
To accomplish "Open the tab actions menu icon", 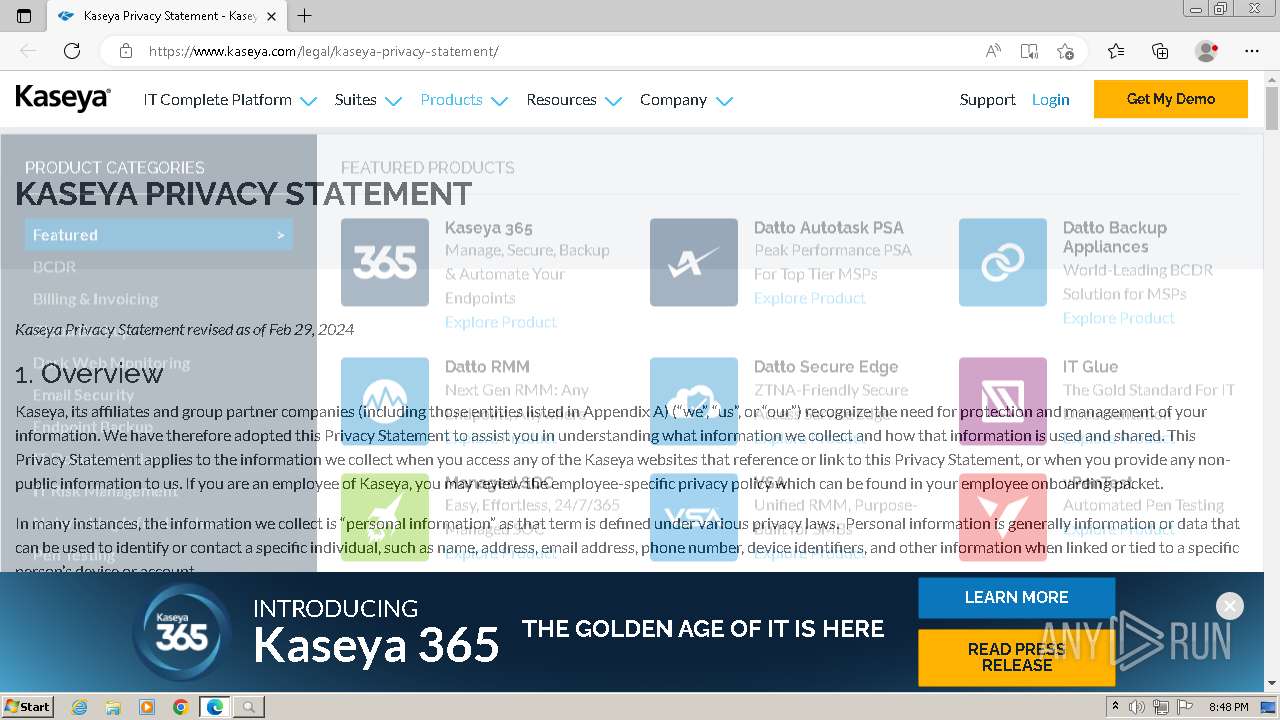I will pos(24,15).
